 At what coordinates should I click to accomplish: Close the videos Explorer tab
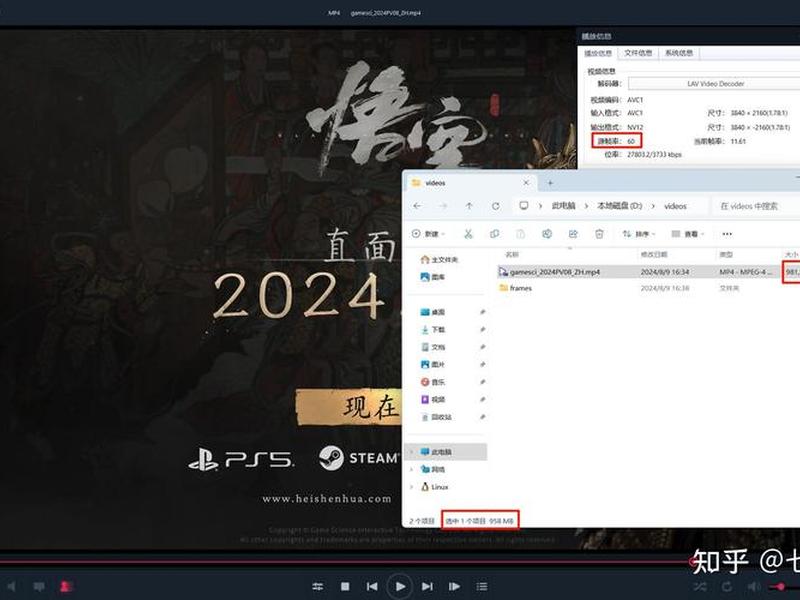click(x=526, y=183)
